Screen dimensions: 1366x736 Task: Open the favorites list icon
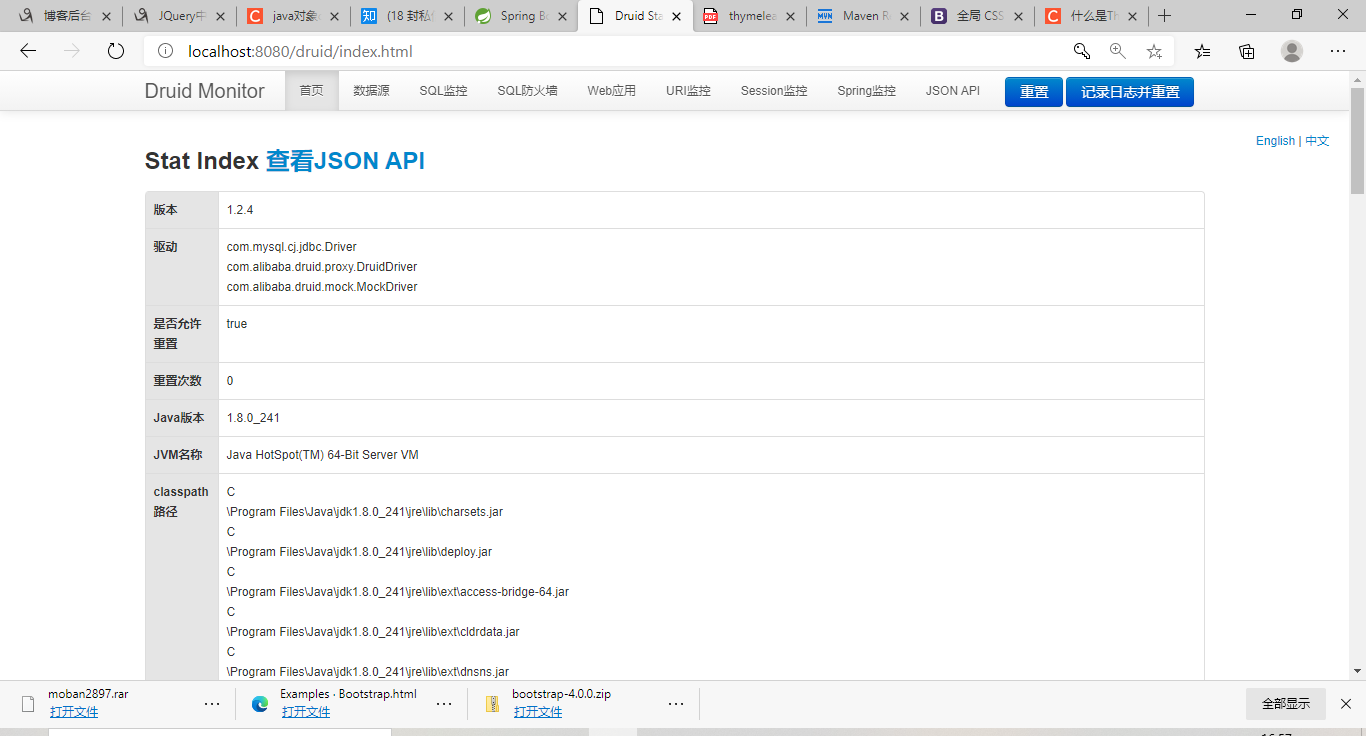(1202, 51)
